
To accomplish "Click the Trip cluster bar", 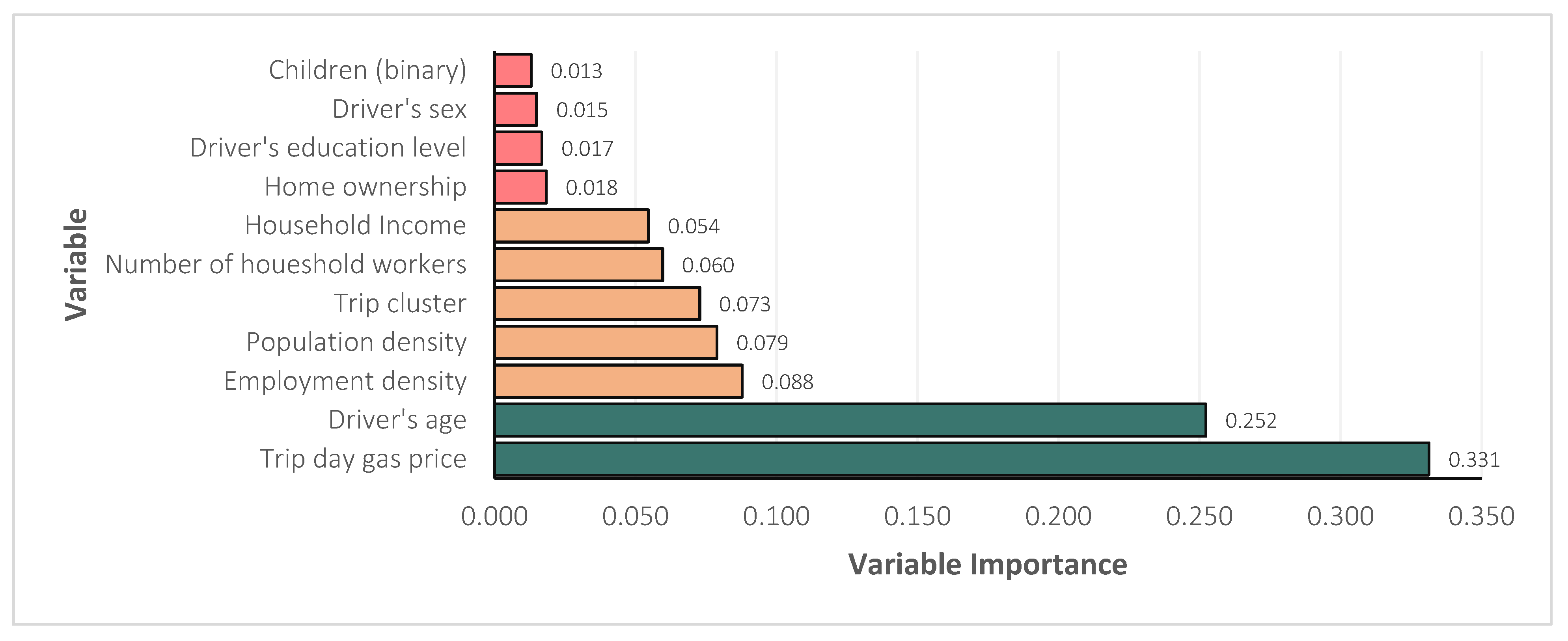I will coord(597,304).
